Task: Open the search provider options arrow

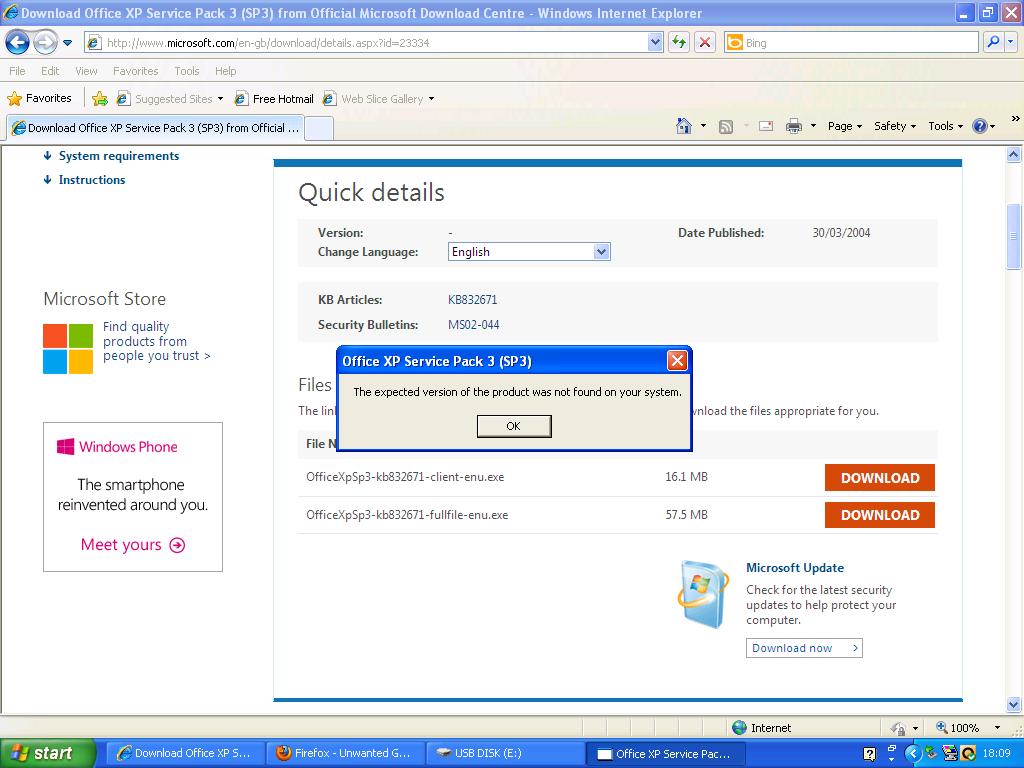Action: click(1011, 42)
